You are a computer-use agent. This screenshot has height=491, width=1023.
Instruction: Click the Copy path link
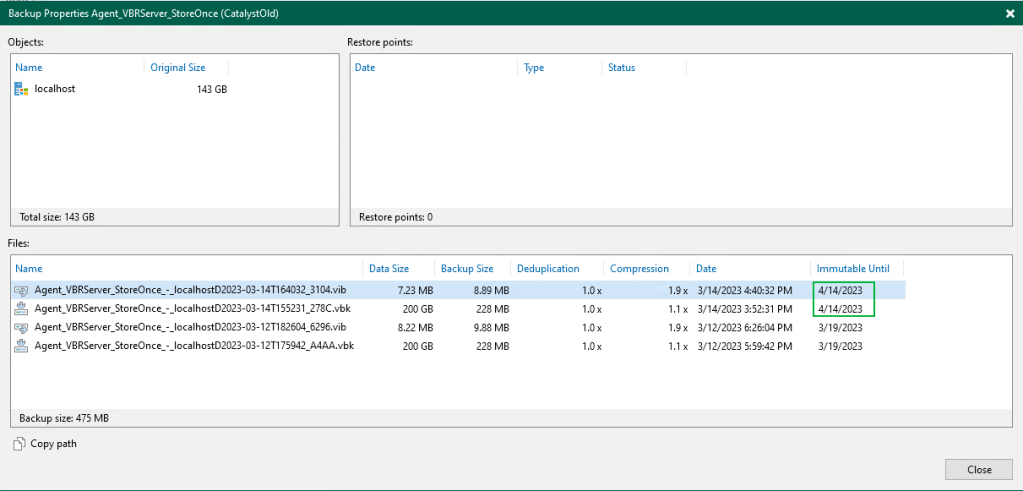tap(53, 444)
